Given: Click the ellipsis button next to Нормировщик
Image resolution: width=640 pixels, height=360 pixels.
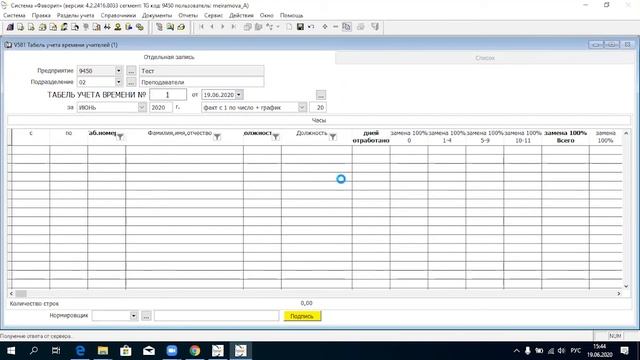Looking at the screenshot, I should coord(147,316).
